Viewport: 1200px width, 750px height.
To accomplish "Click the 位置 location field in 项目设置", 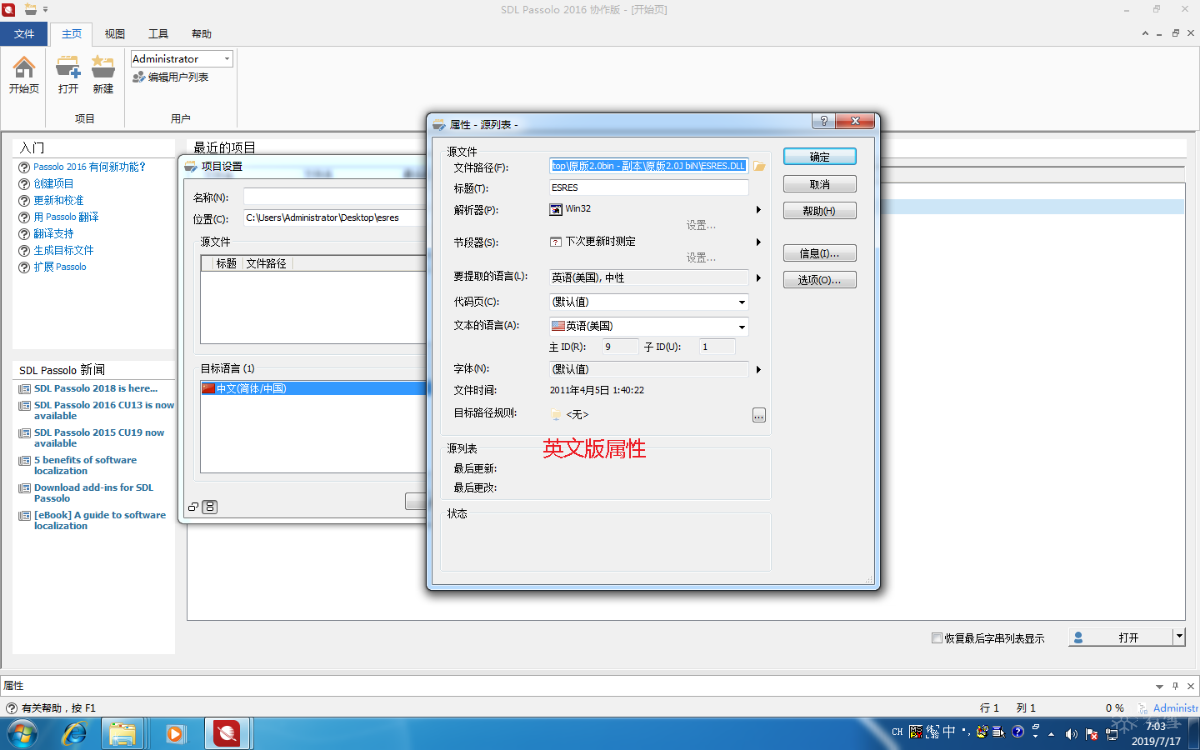I will click(335, 218).
